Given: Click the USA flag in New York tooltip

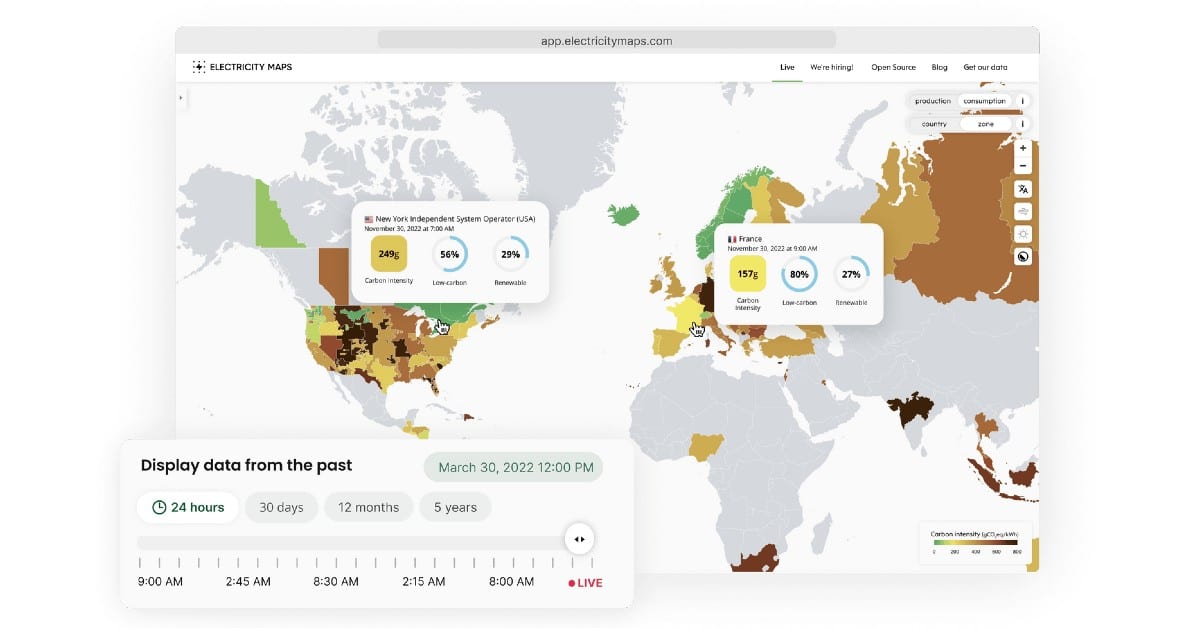Looking at the screenshot, I should [369, 219].
